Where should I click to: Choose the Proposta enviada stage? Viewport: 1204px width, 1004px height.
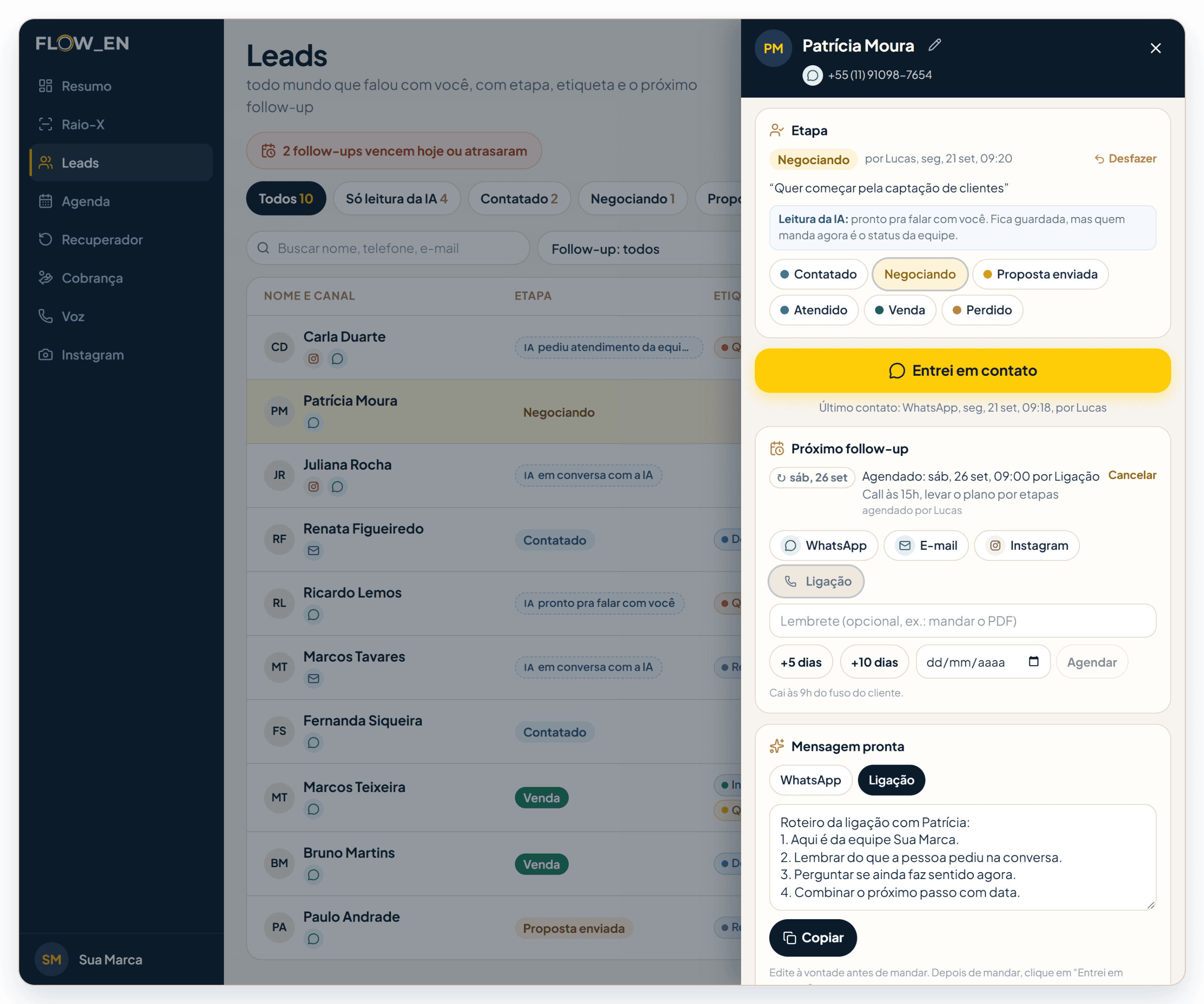tap(1040, 274)
